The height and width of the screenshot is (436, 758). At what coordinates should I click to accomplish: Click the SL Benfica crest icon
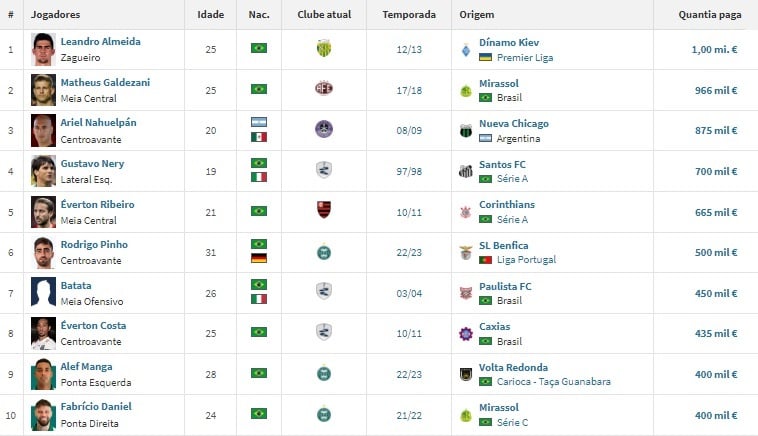click(x=466, y=252)
